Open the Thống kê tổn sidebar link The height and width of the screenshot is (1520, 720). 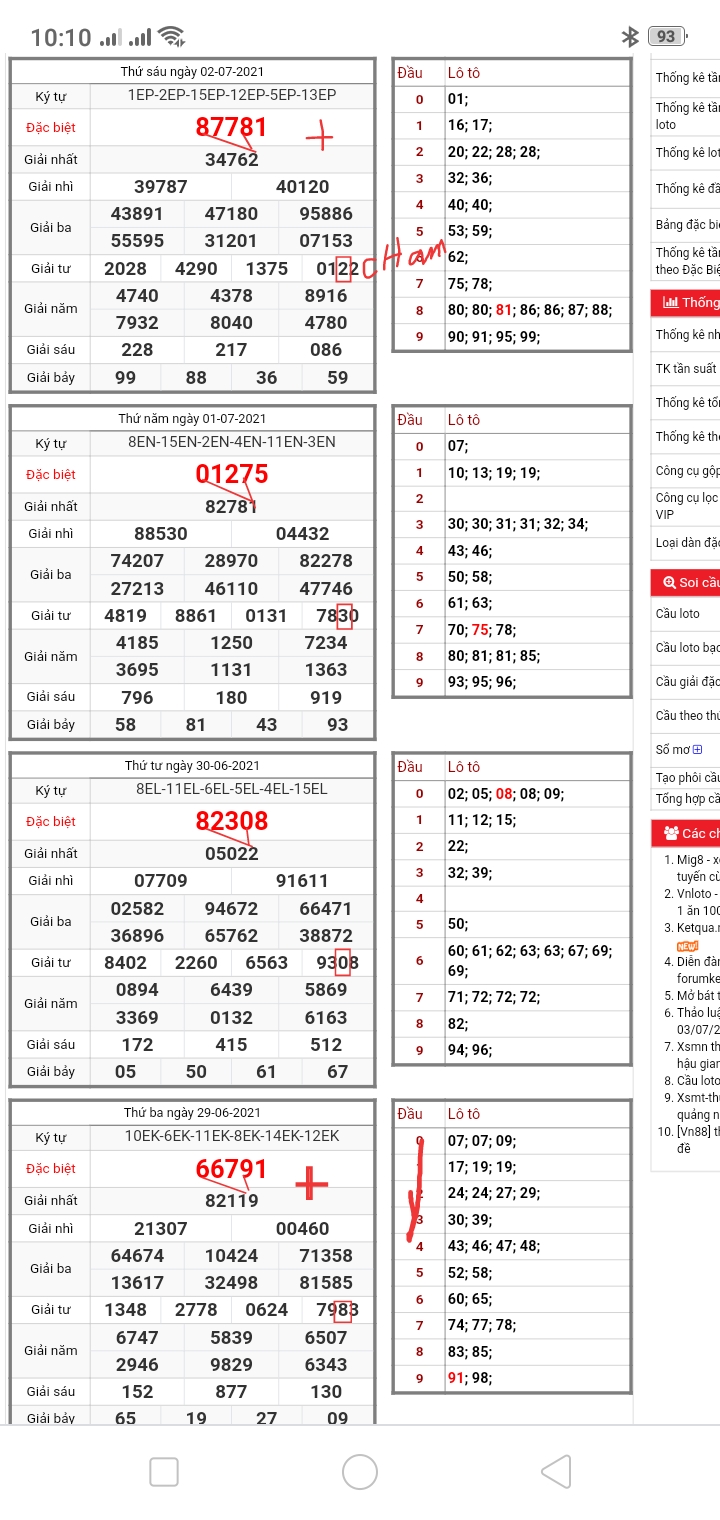point(687,403)
